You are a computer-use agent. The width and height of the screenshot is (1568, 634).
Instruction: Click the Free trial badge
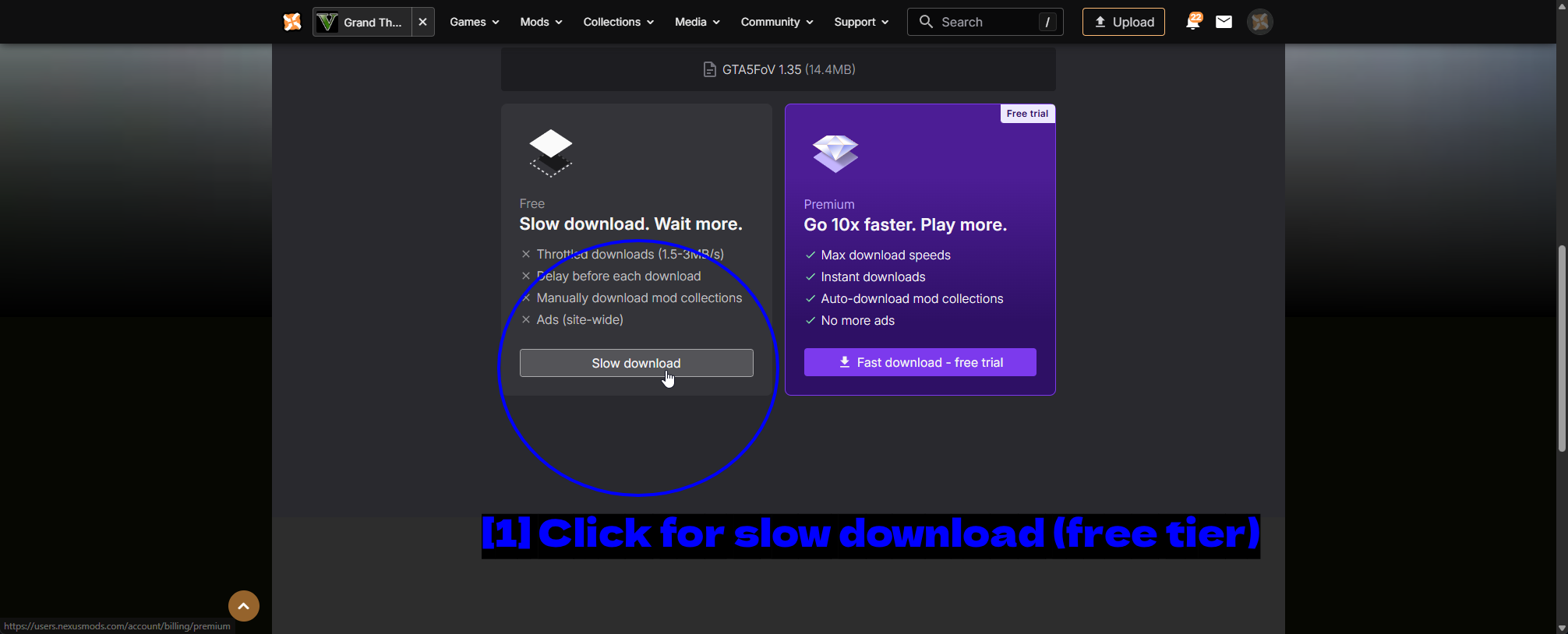(1027, 114)
